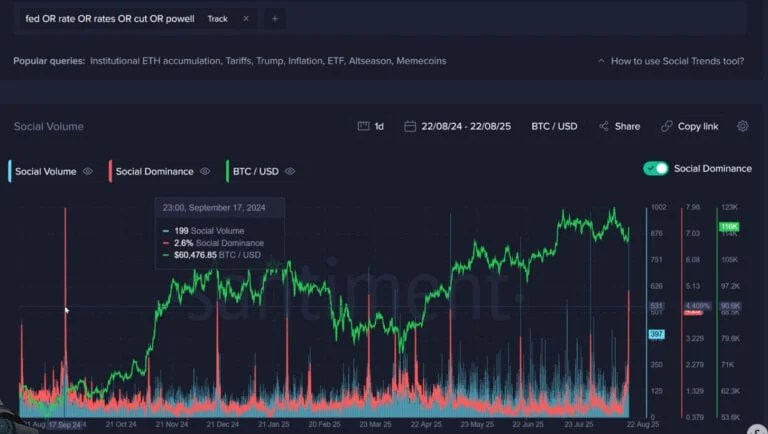Viewport: 768px width, 434px height.
Task: Add a new query with plus icon
Action: tap(275, 19)
